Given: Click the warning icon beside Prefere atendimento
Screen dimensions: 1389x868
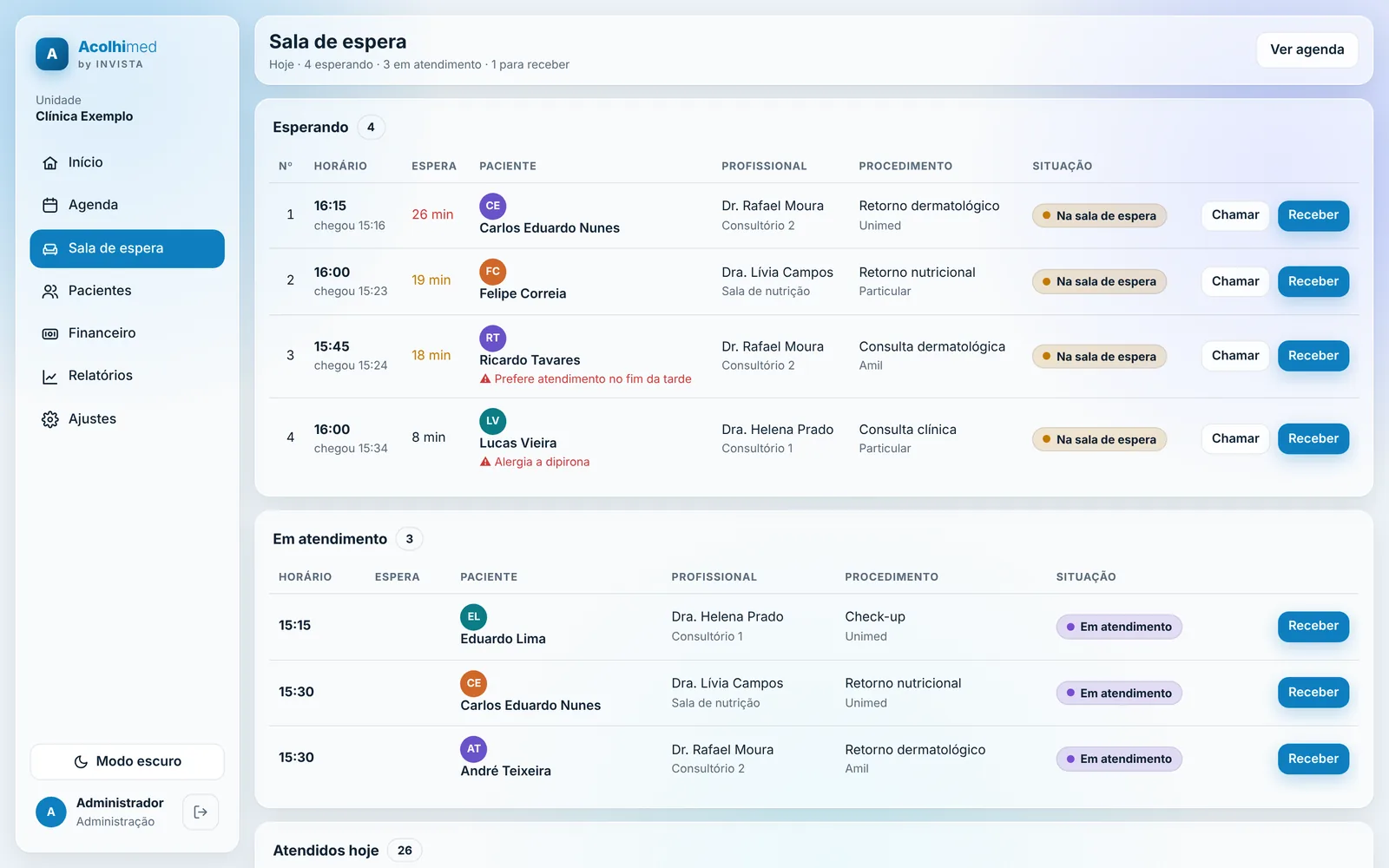Looking at the screenshot, I should 485,378.
